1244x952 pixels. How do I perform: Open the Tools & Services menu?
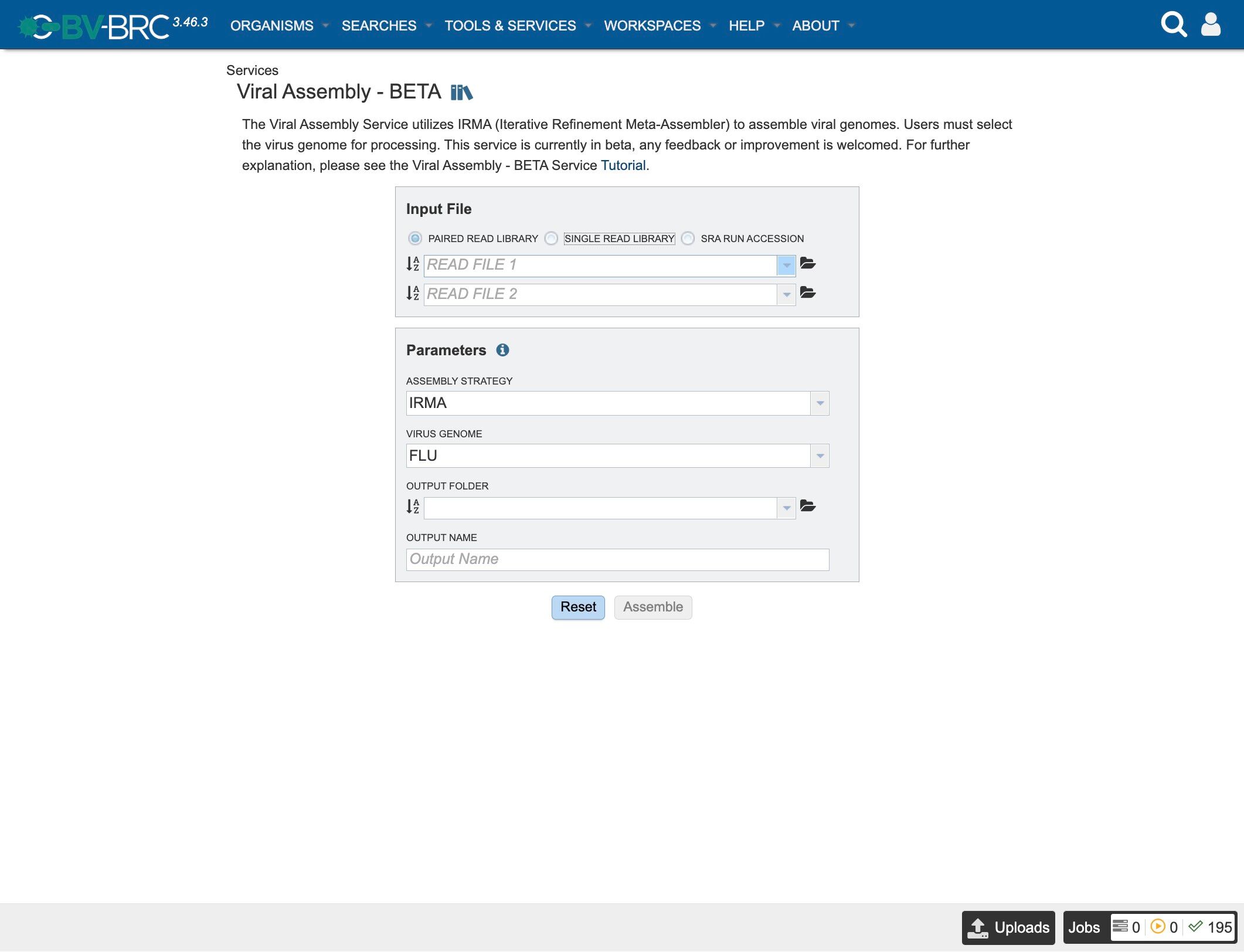point(510,26)
